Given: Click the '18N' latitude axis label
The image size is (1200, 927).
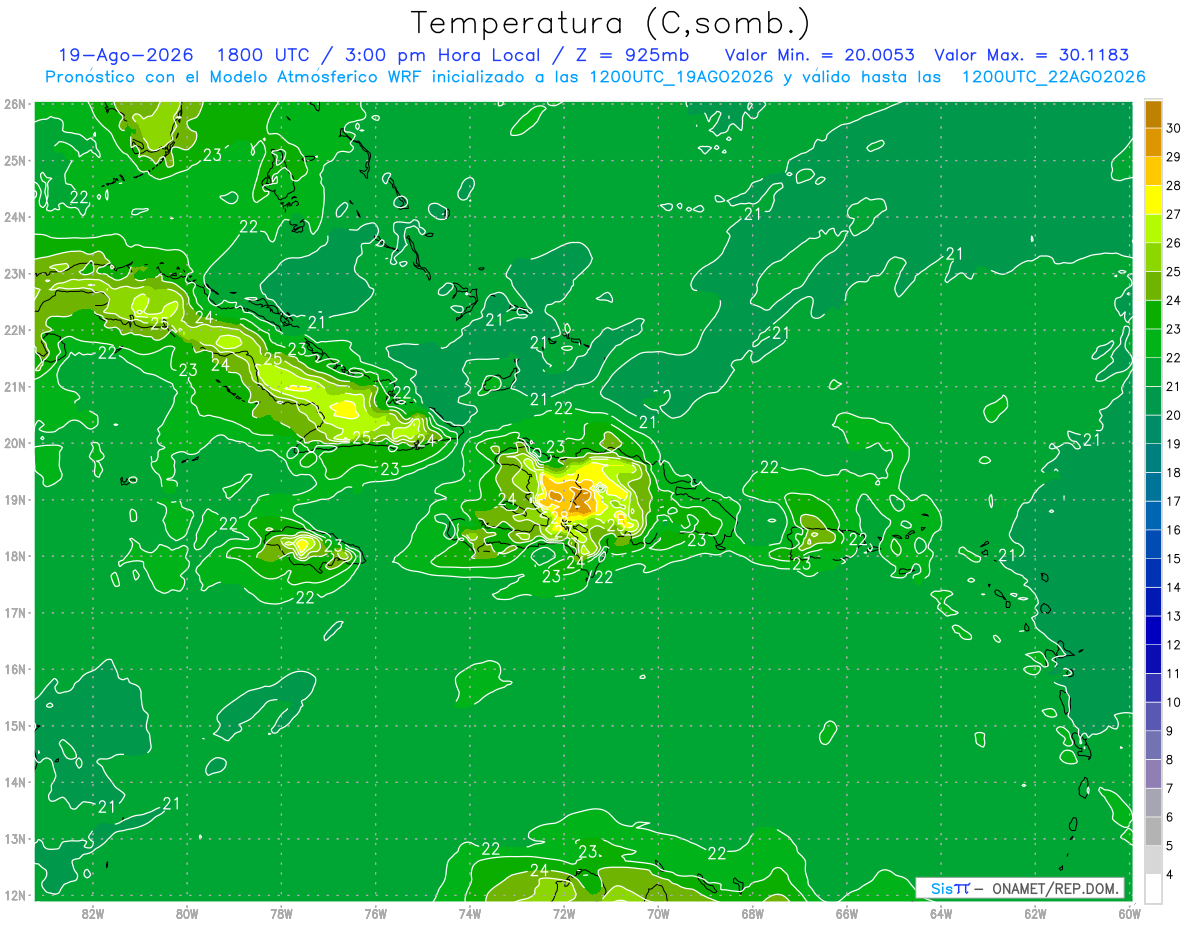Looking at the screenshot, I should [x=16, y=556].
